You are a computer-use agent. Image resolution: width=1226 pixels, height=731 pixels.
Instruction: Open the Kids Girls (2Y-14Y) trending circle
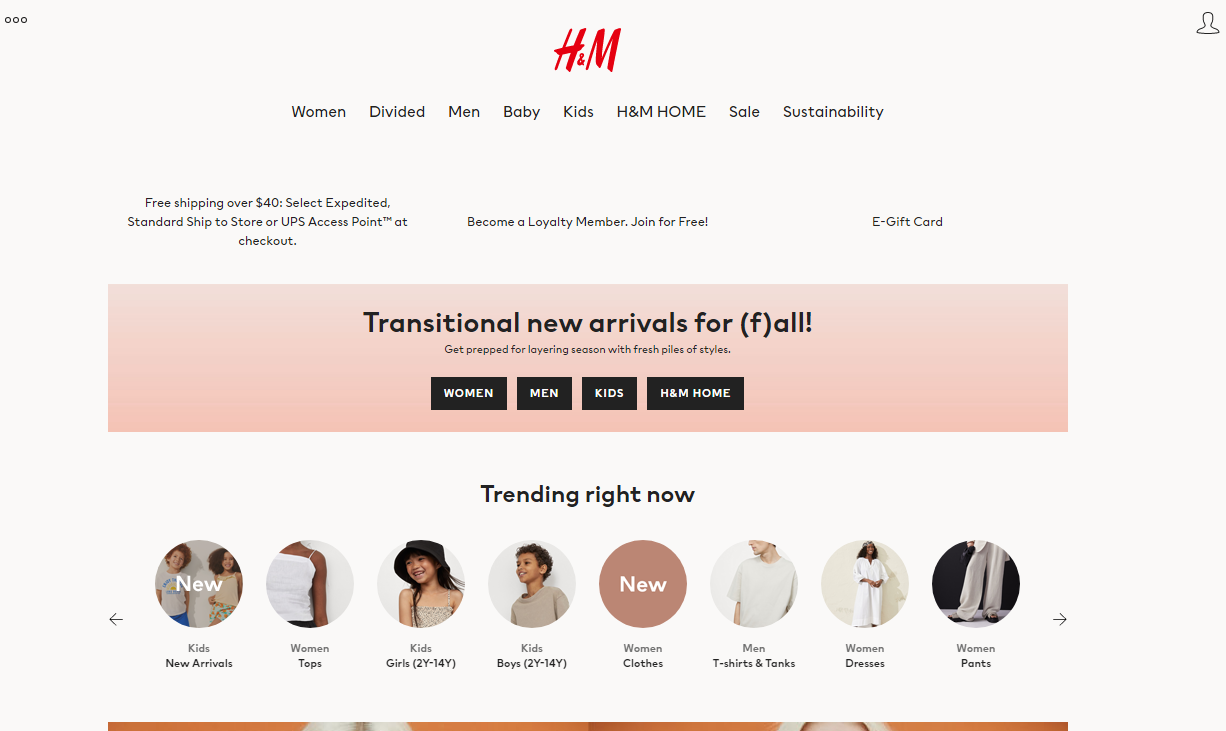421,584
